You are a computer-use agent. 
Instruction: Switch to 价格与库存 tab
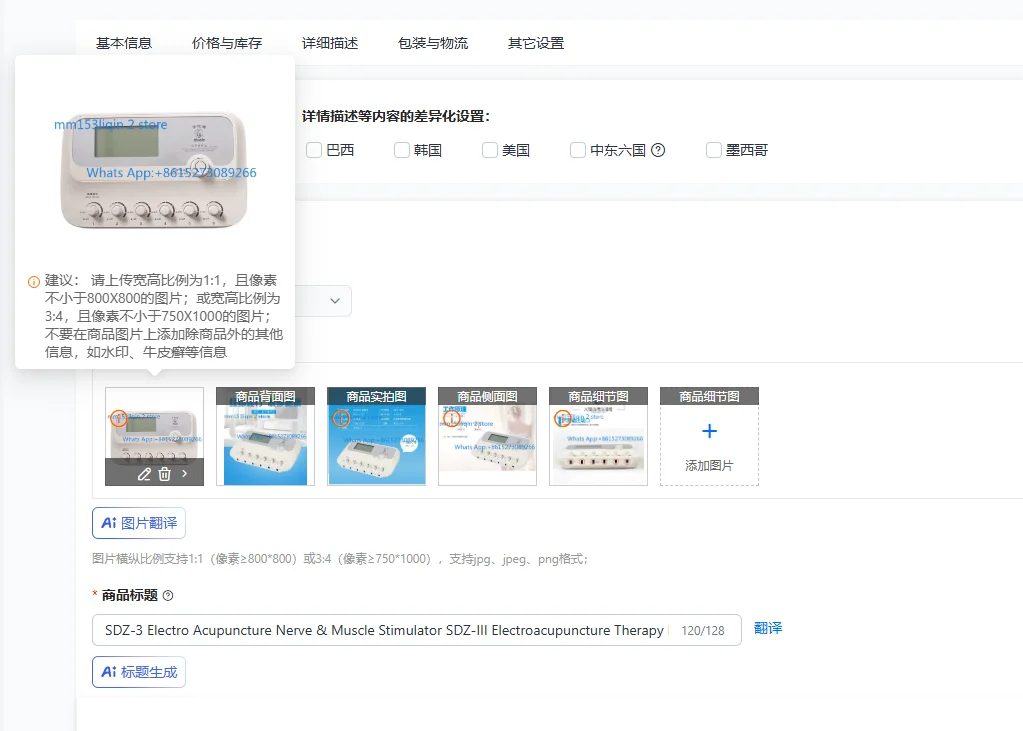pos(227,43)
